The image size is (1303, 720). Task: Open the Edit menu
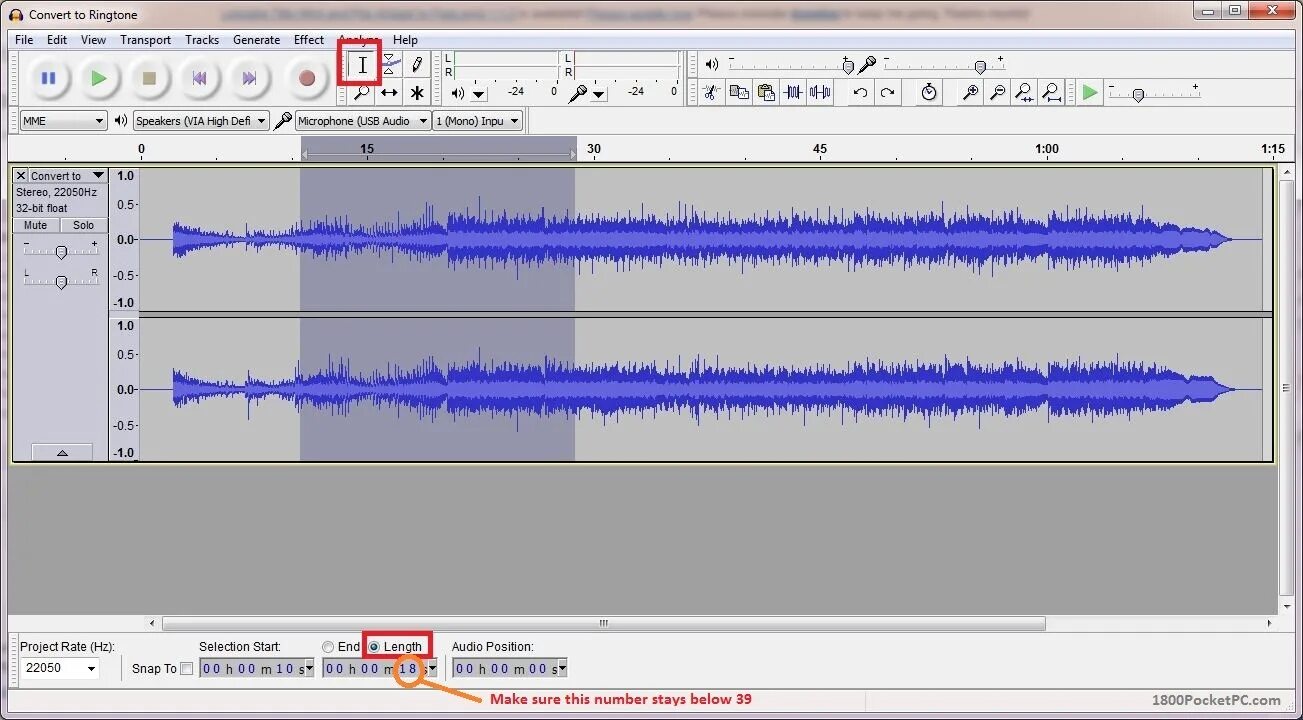(57, 40)
